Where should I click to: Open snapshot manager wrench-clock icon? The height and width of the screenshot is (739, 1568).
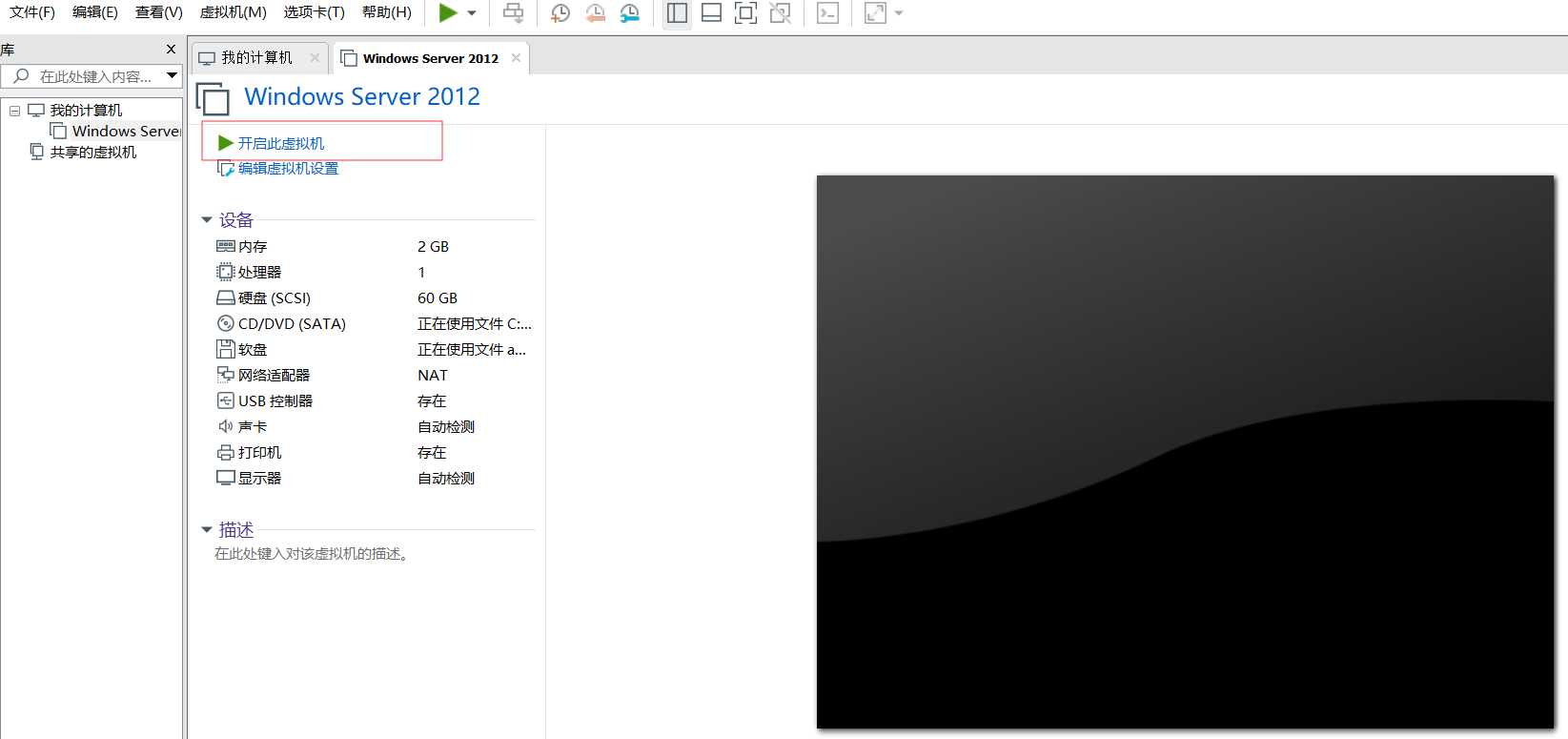pos(629,13)
